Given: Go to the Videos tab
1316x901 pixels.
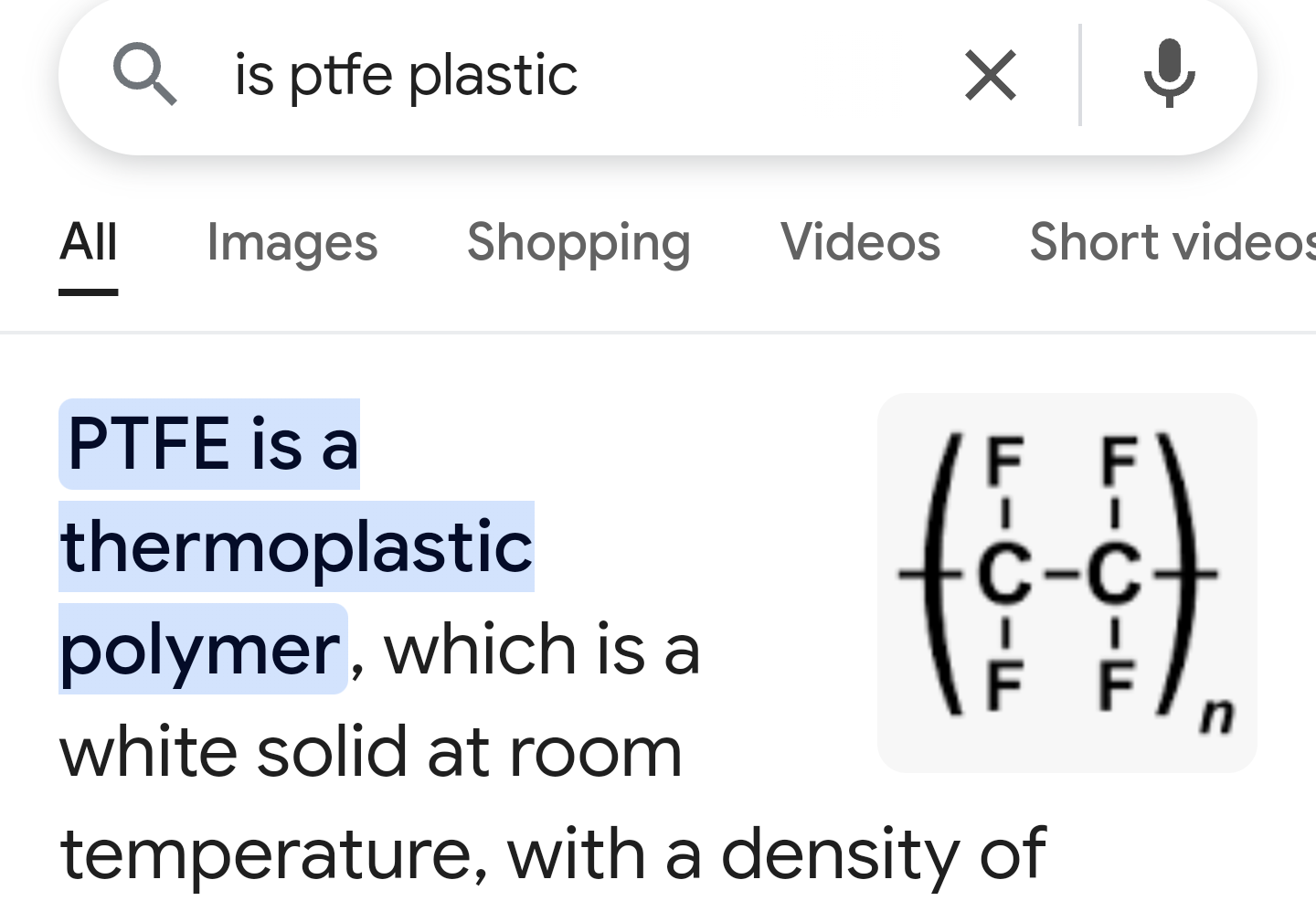Looking at the screenshot, I should coord(860,242).
